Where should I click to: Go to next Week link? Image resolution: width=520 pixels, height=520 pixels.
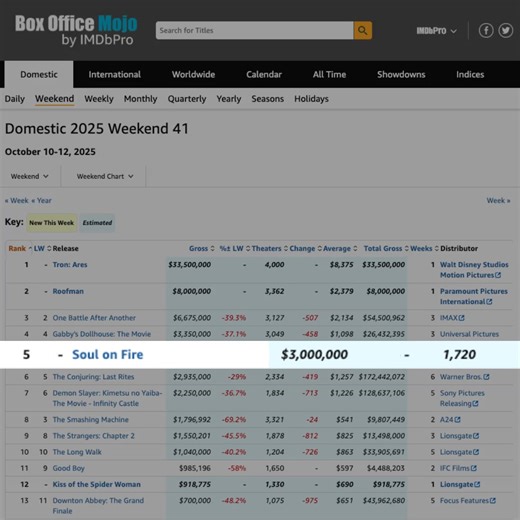[x=498, y=201]
